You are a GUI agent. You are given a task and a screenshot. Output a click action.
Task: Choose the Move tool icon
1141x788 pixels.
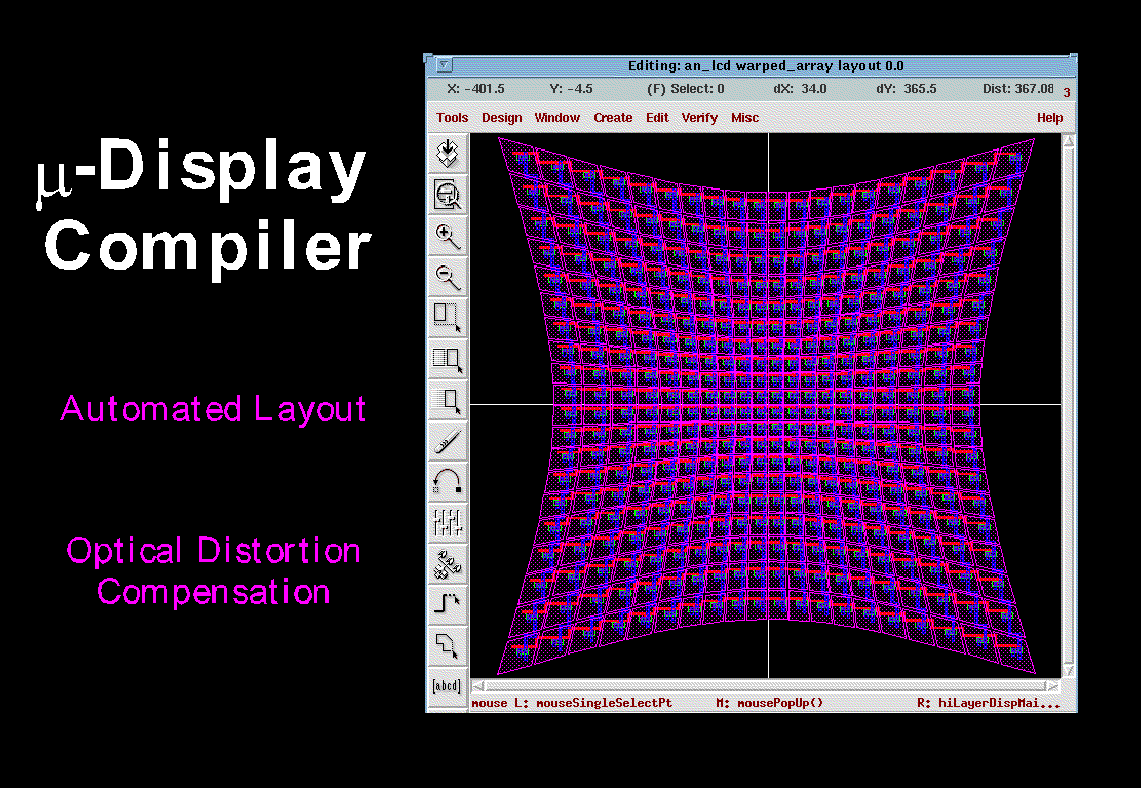[447, 399]
